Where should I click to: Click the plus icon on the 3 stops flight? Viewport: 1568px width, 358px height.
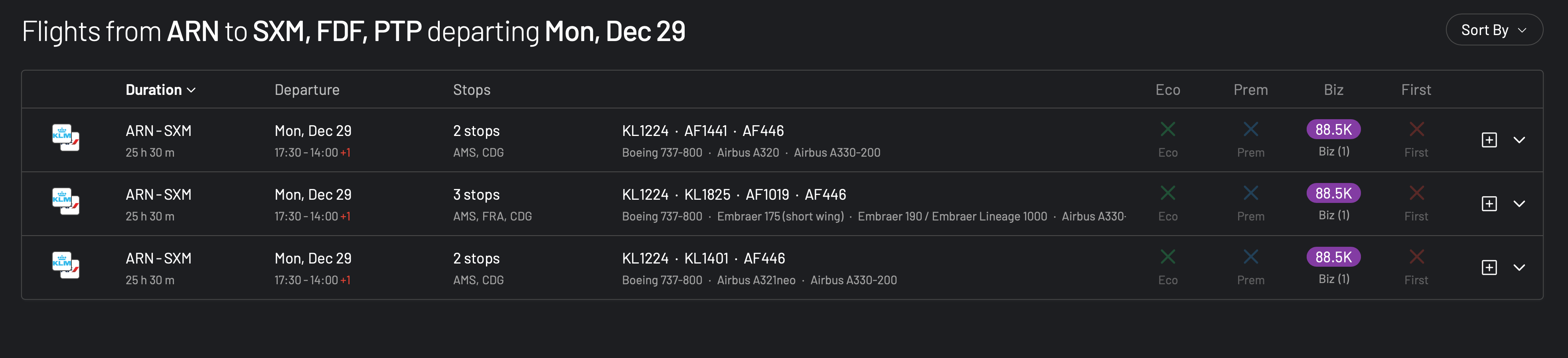coord(1489,204)
